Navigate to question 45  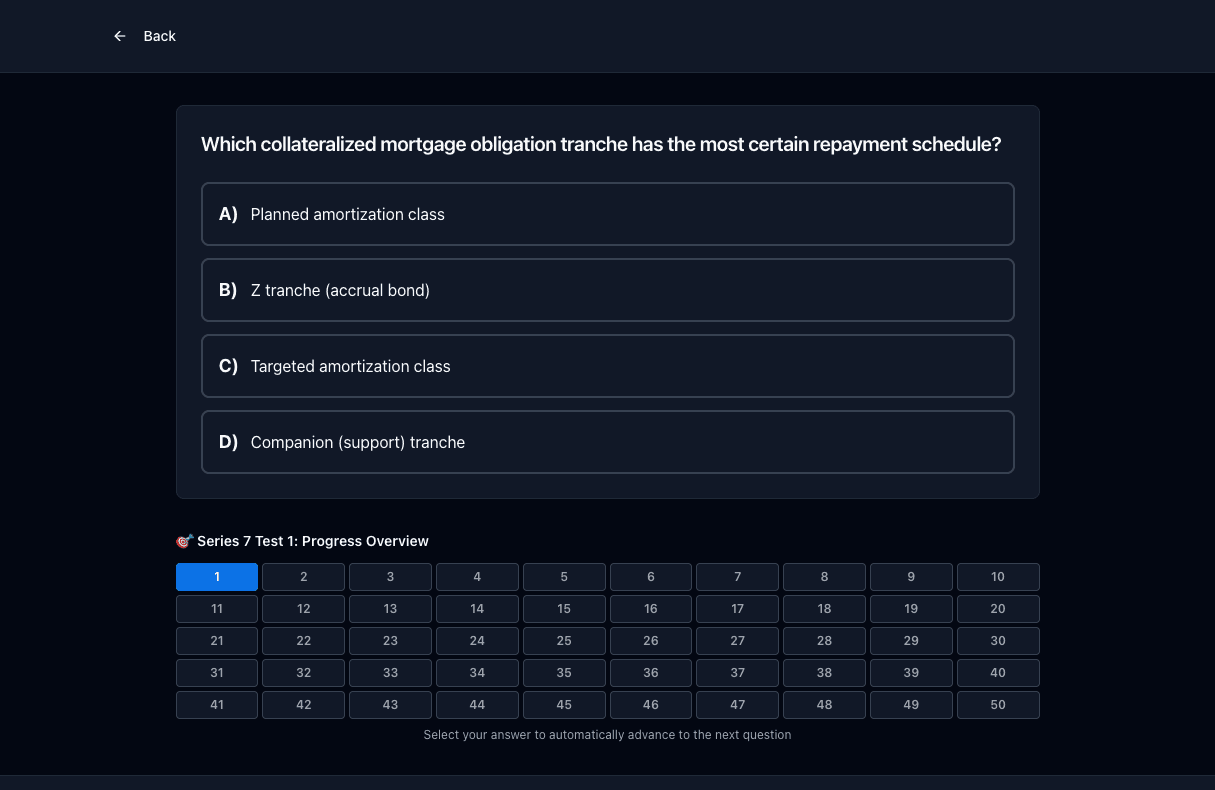[x=564, y=705]
